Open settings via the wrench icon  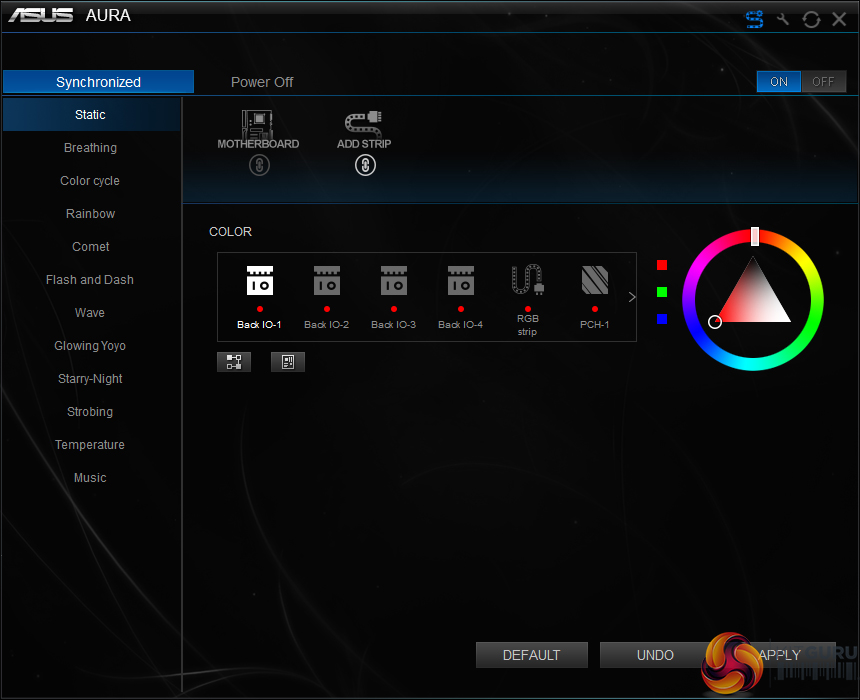[x=783, y=19]
